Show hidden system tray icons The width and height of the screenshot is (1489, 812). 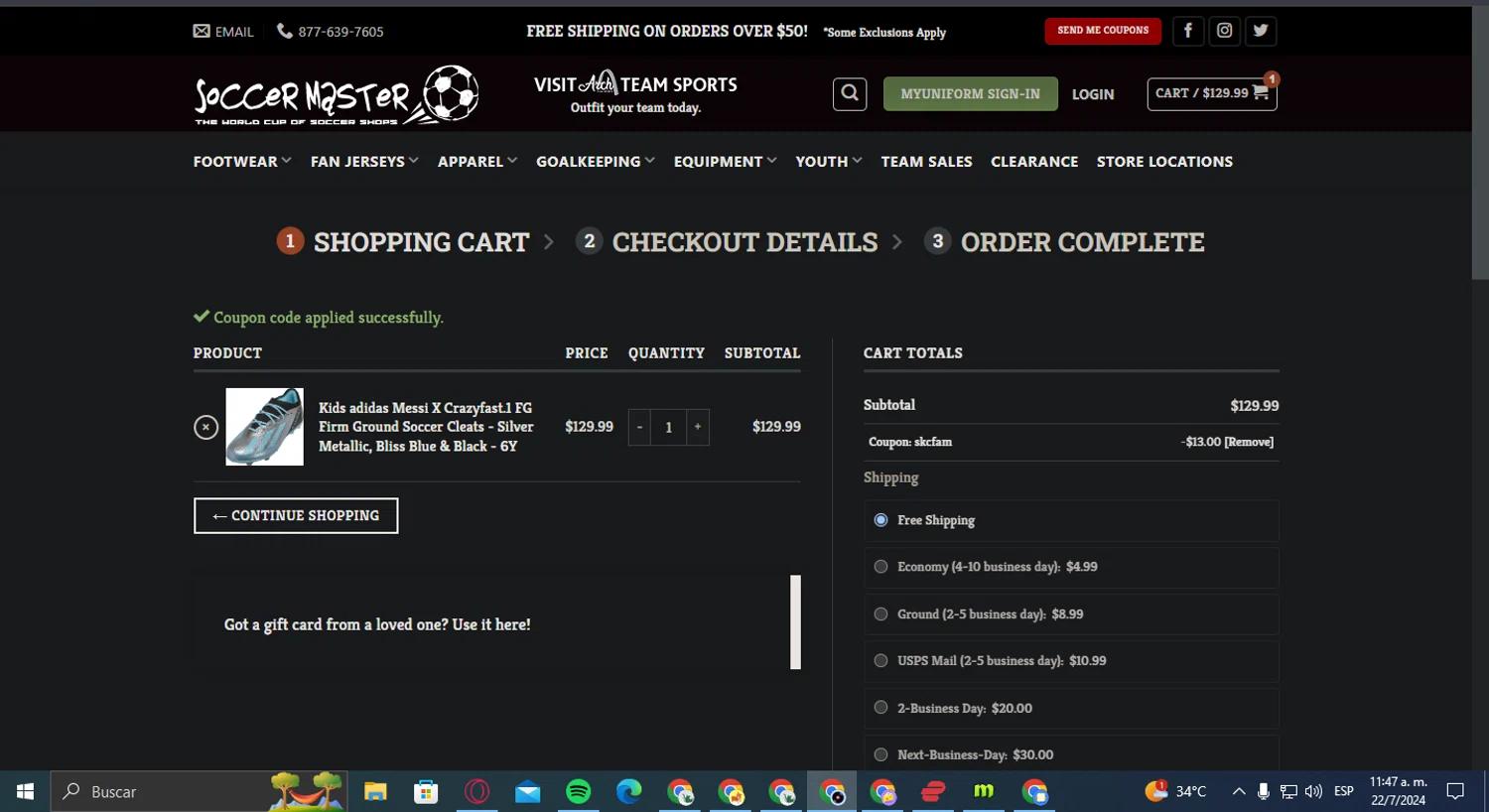coord(1239,791)
